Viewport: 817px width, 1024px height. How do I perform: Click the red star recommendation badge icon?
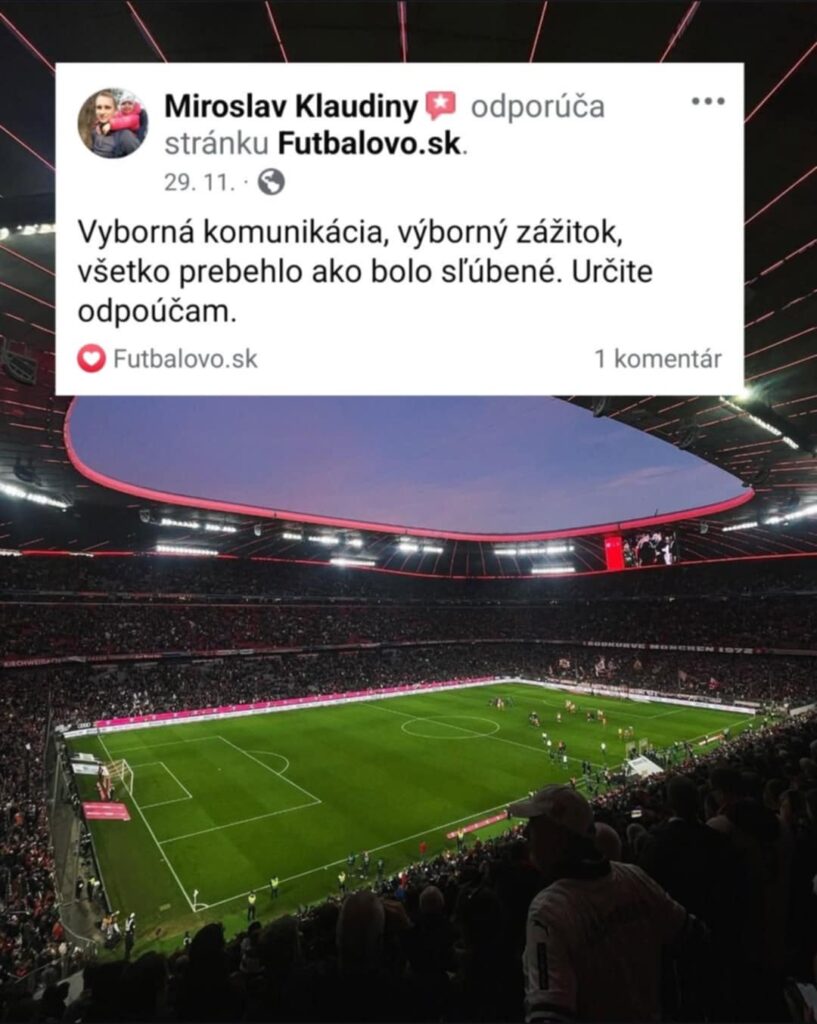(441, 106)
